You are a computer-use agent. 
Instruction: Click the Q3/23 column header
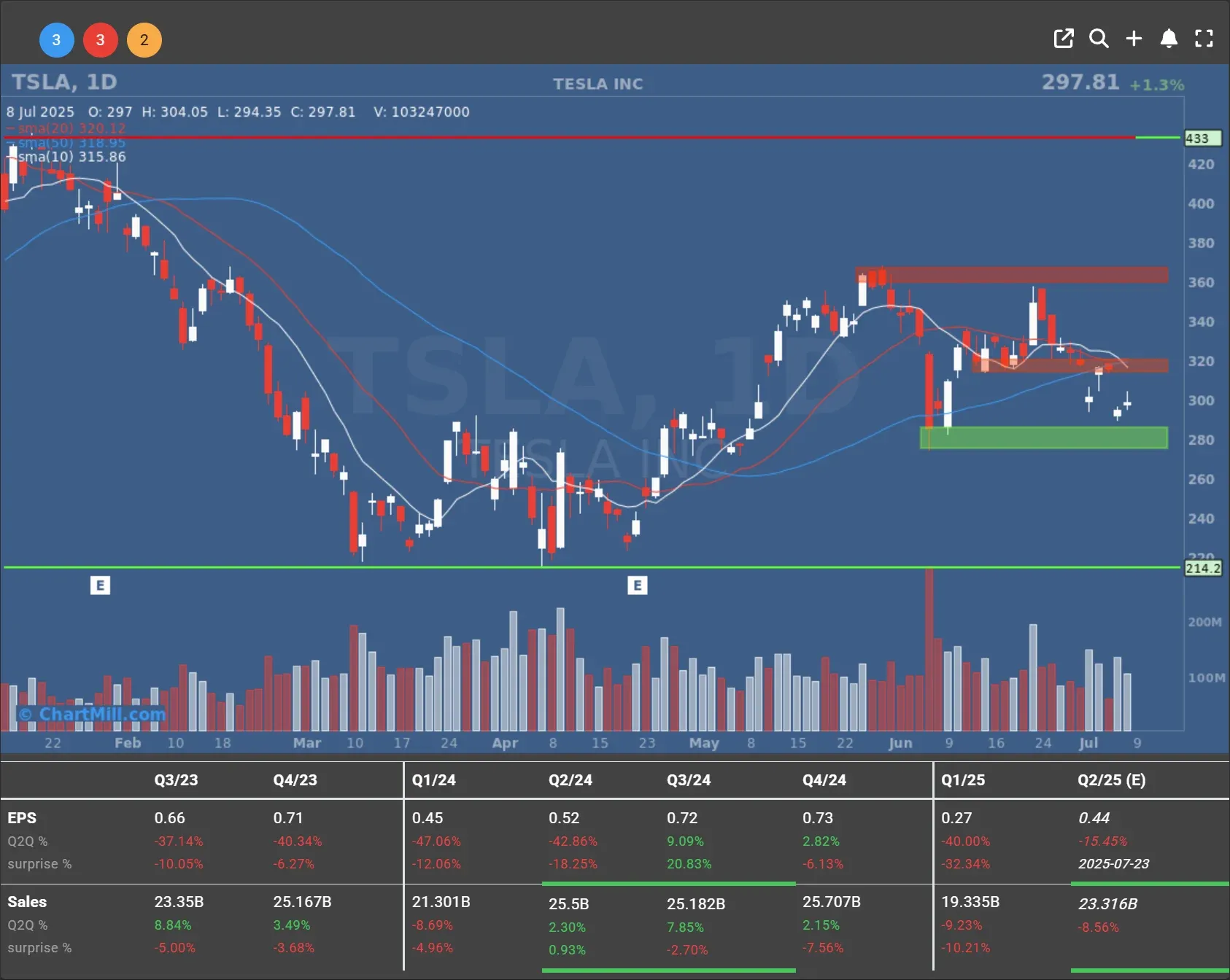pyautogui.click(x=176, y=780)
